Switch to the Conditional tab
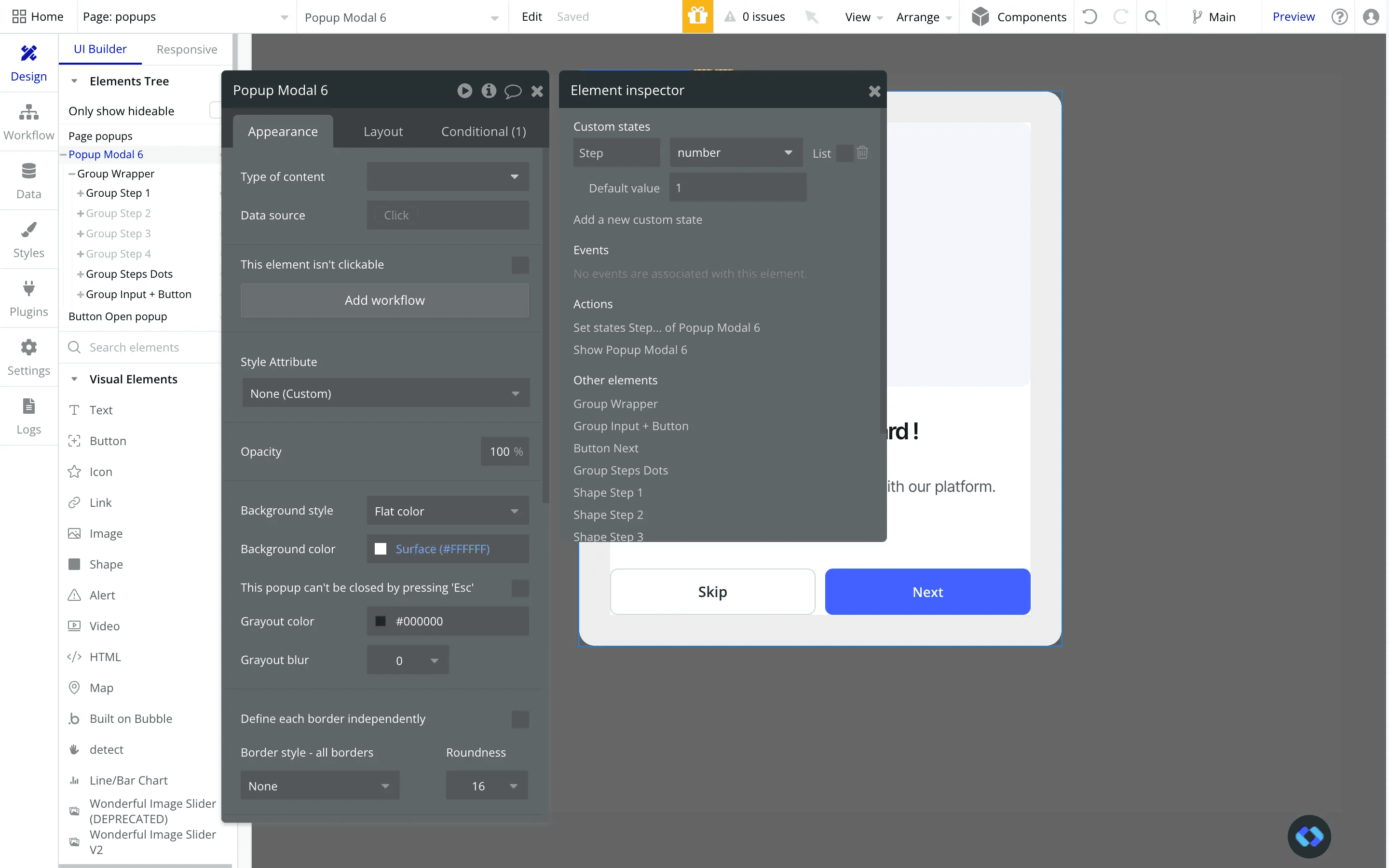 (483, 131)
